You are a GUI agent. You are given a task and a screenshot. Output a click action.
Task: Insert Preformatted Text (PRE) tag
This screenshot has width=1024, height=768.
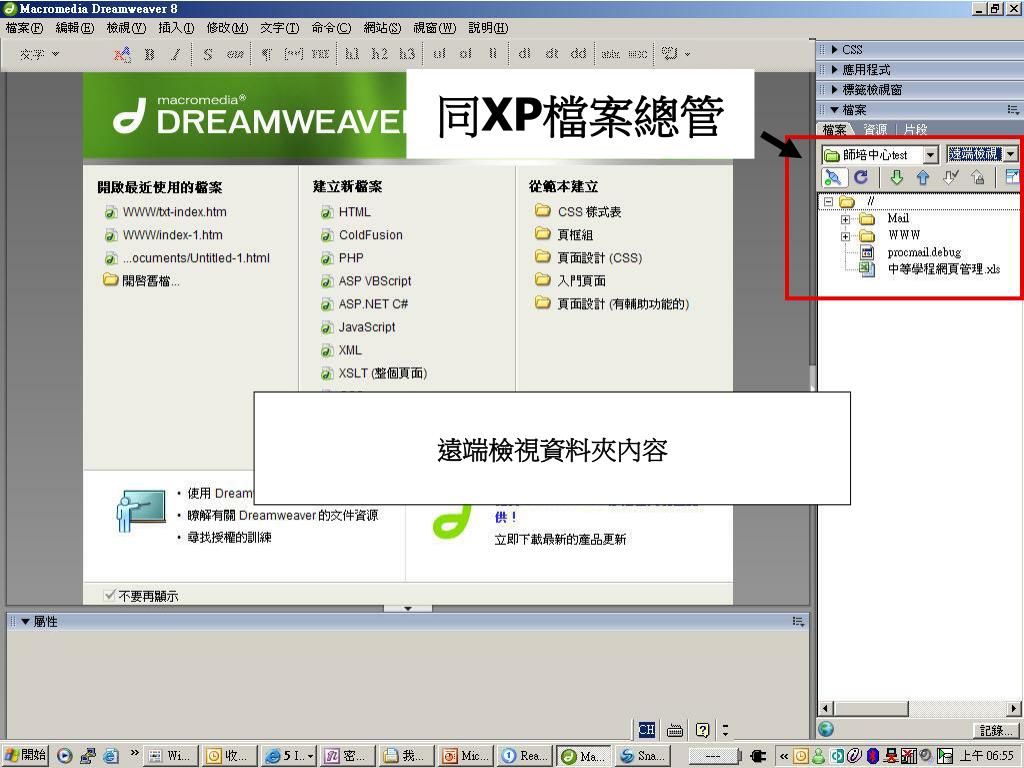(x=320, y=54)
